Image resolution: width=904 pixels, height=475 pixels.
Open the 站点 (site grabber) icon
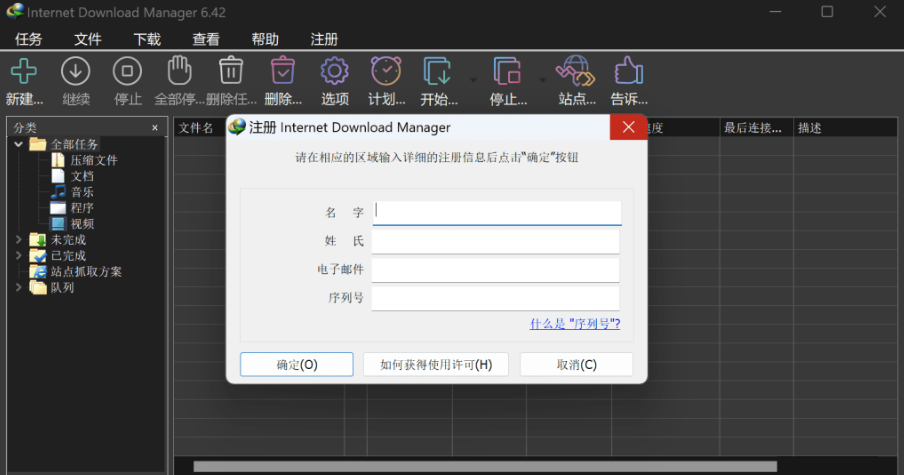pyautogui.click(x=575, y=71)
